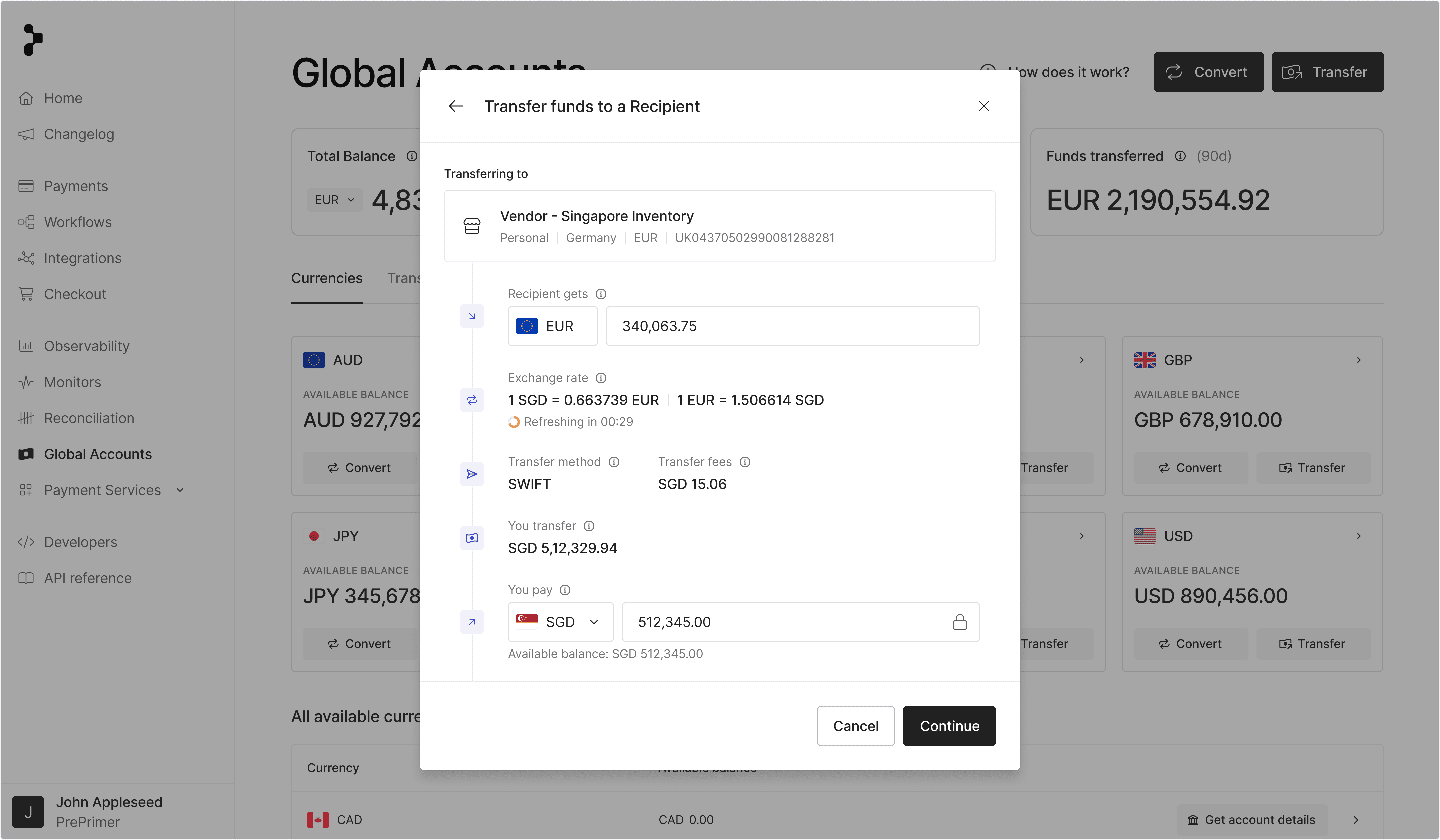
Task: Open the SGD currency dropdown
Action: coord(560,622)
